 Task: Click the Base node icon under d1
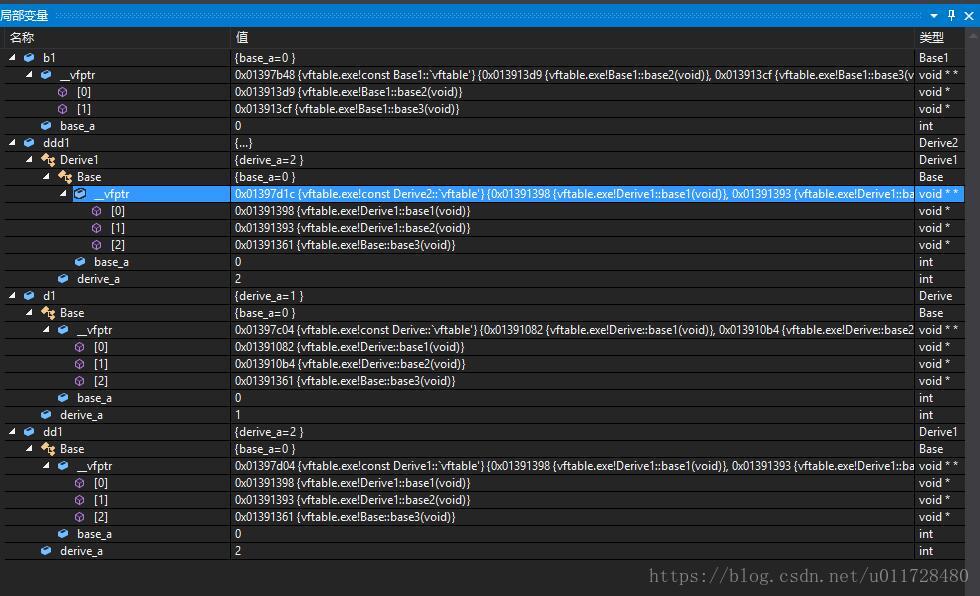pyautogui.click(x=46, y=312)
